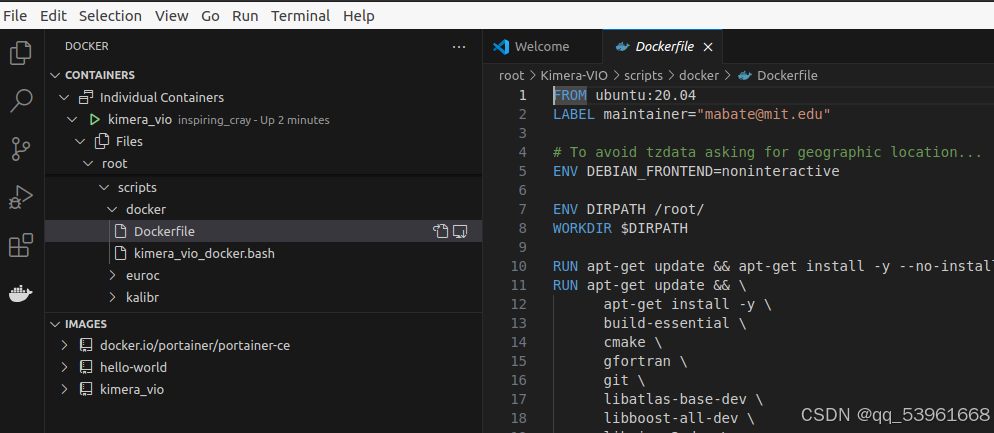Click the scripts breadcrumb segment
This screenshot has height=433, width=994.
pos(643,75)
